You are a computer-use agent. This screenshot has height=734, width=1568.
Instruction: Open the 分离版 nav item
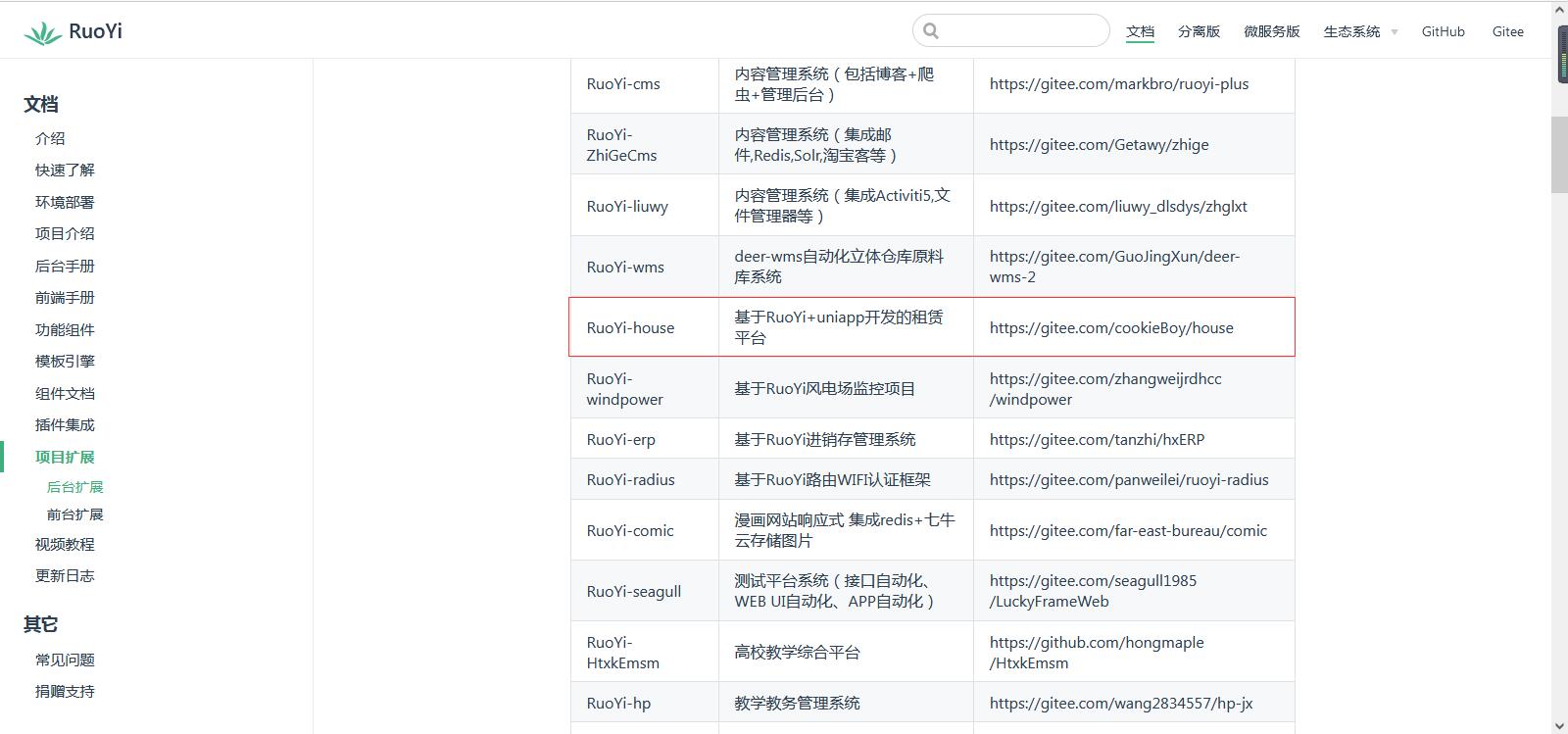[x=1199, y=31]
